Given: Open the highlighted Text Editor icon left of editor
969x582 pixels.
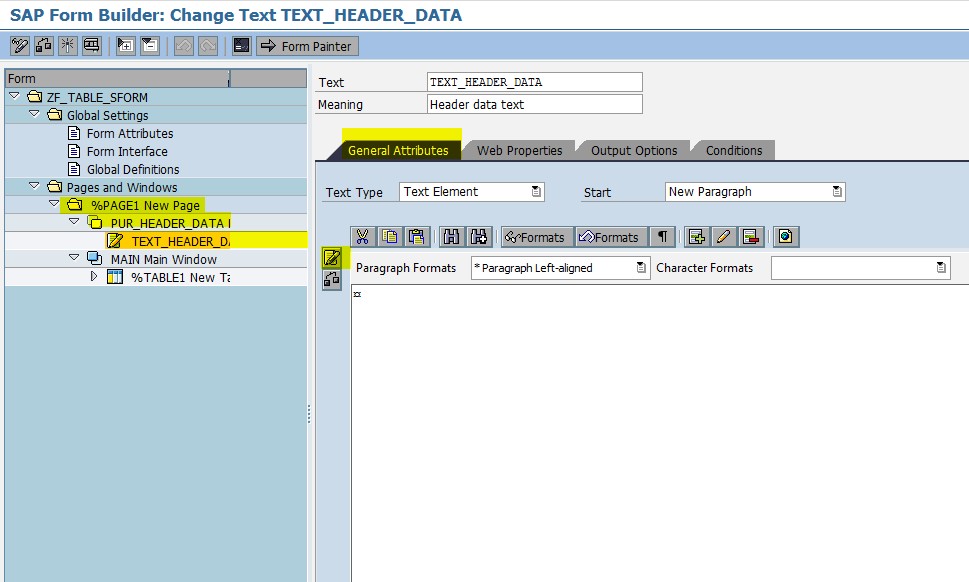Looking at the screenshot, I should click(332, 257).
